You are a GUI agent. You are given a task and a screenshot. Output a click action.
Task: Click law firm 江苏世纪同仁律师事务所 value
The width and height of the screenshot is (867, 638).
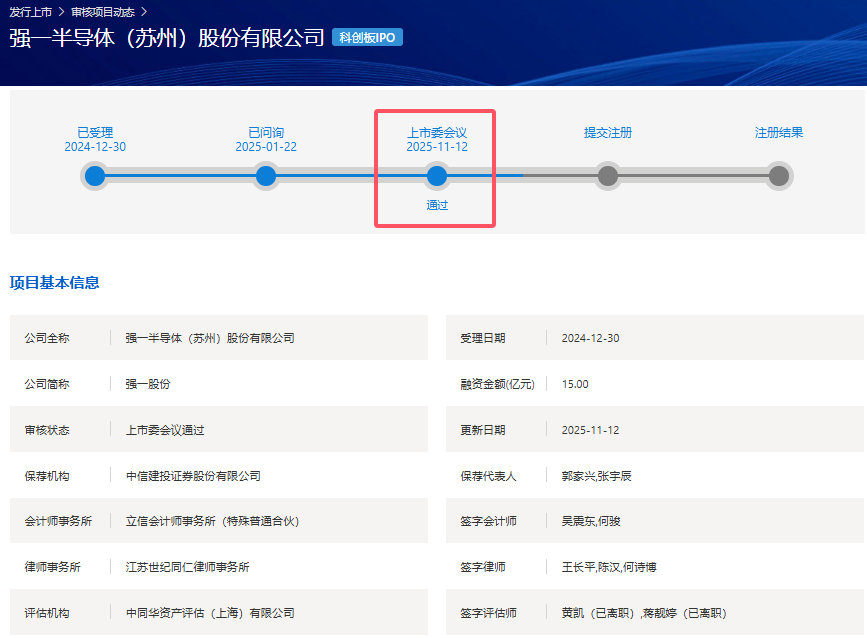pyautogui.click(x=188, y=567)
